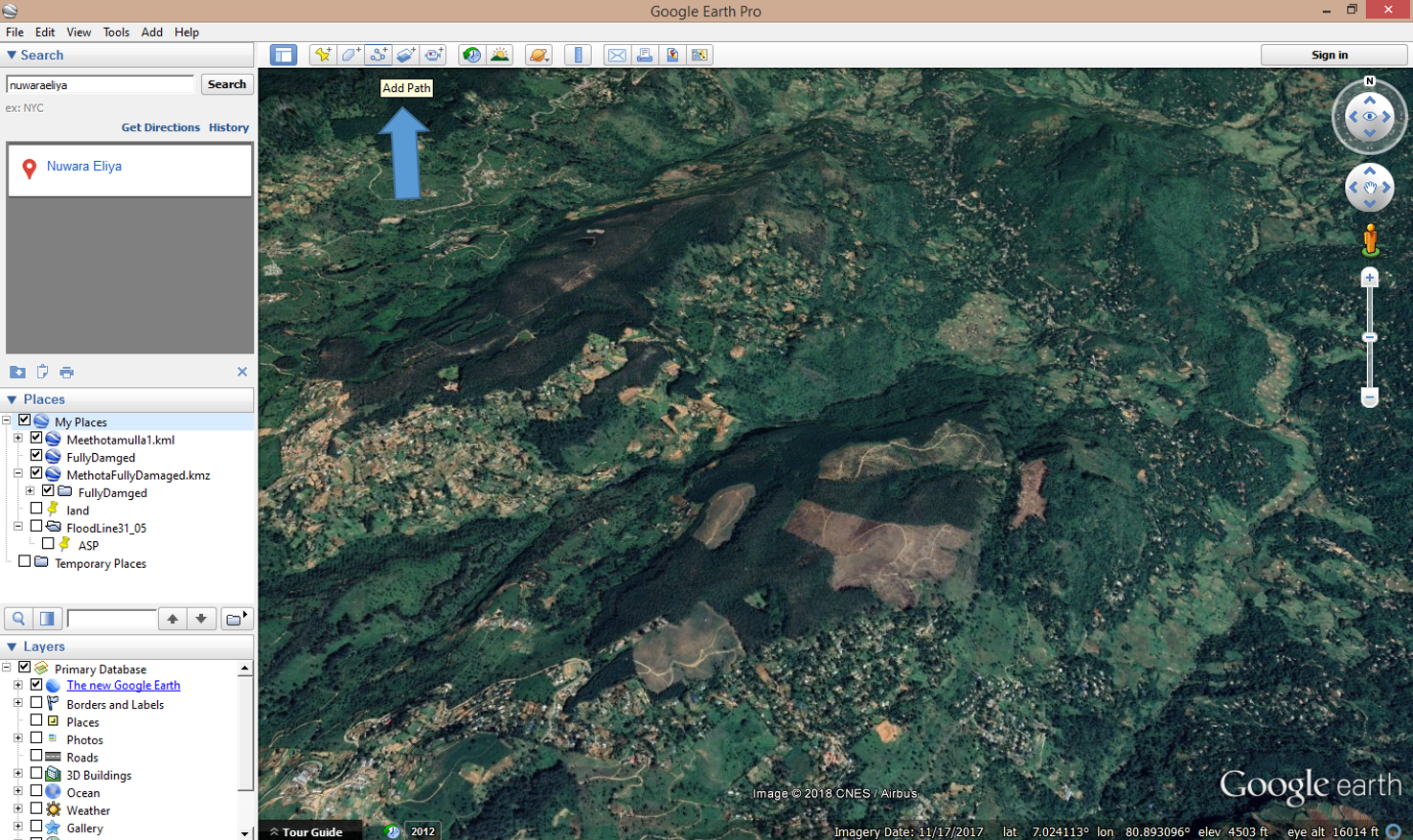Collapse the FloodLine31_05 tree node
The height and width of the screenshot is (840, 1413).
click(18, 527)
